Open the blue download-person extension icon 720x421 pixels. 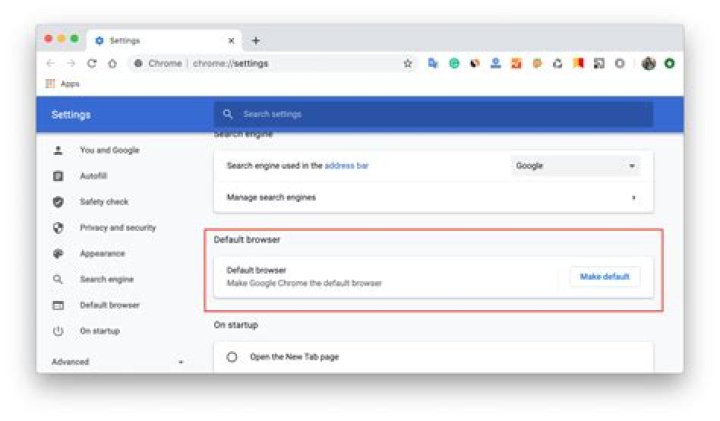click(x=495, y=63)
